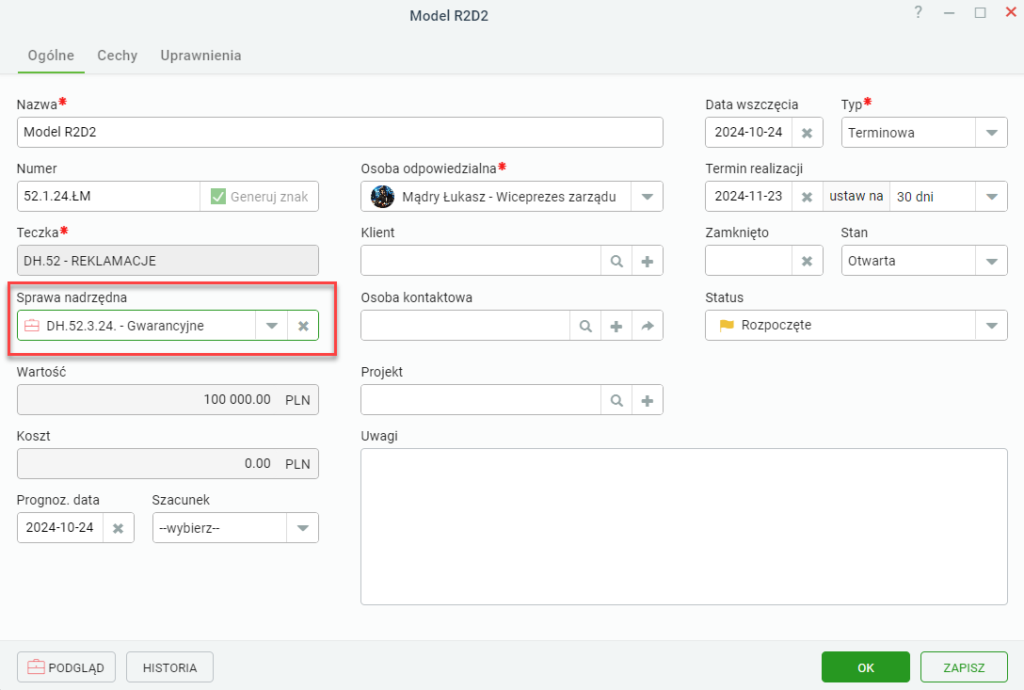The width and height of the screenshot is (1024, 690).
Task: Click the Prognoz. data date value
Action: [x=60, y=528]
